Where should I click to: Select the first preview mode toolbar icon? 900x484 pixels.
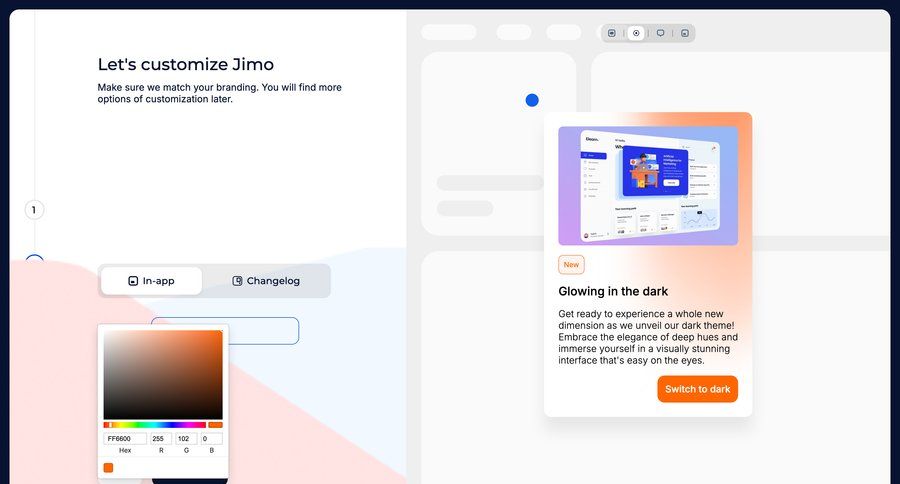coord(612,33)
